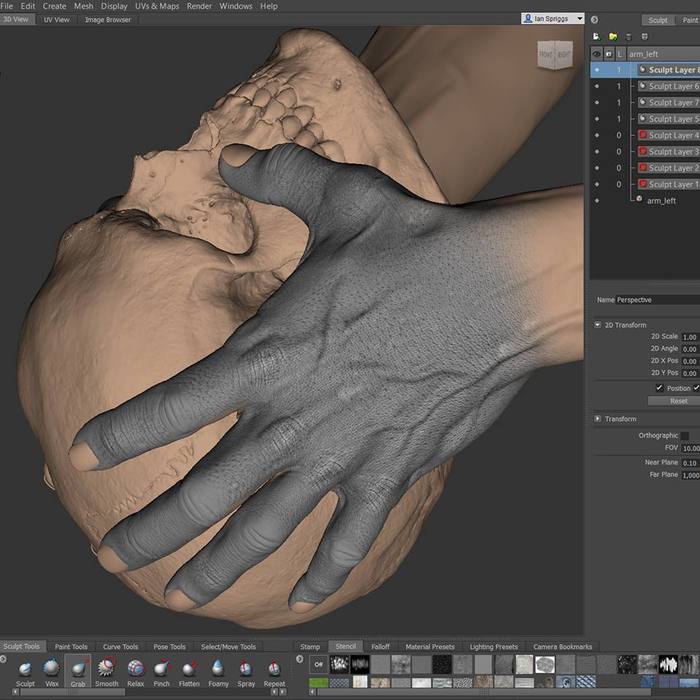
Task: Click the Name field showing Perspective
Action: pos(657,300)
